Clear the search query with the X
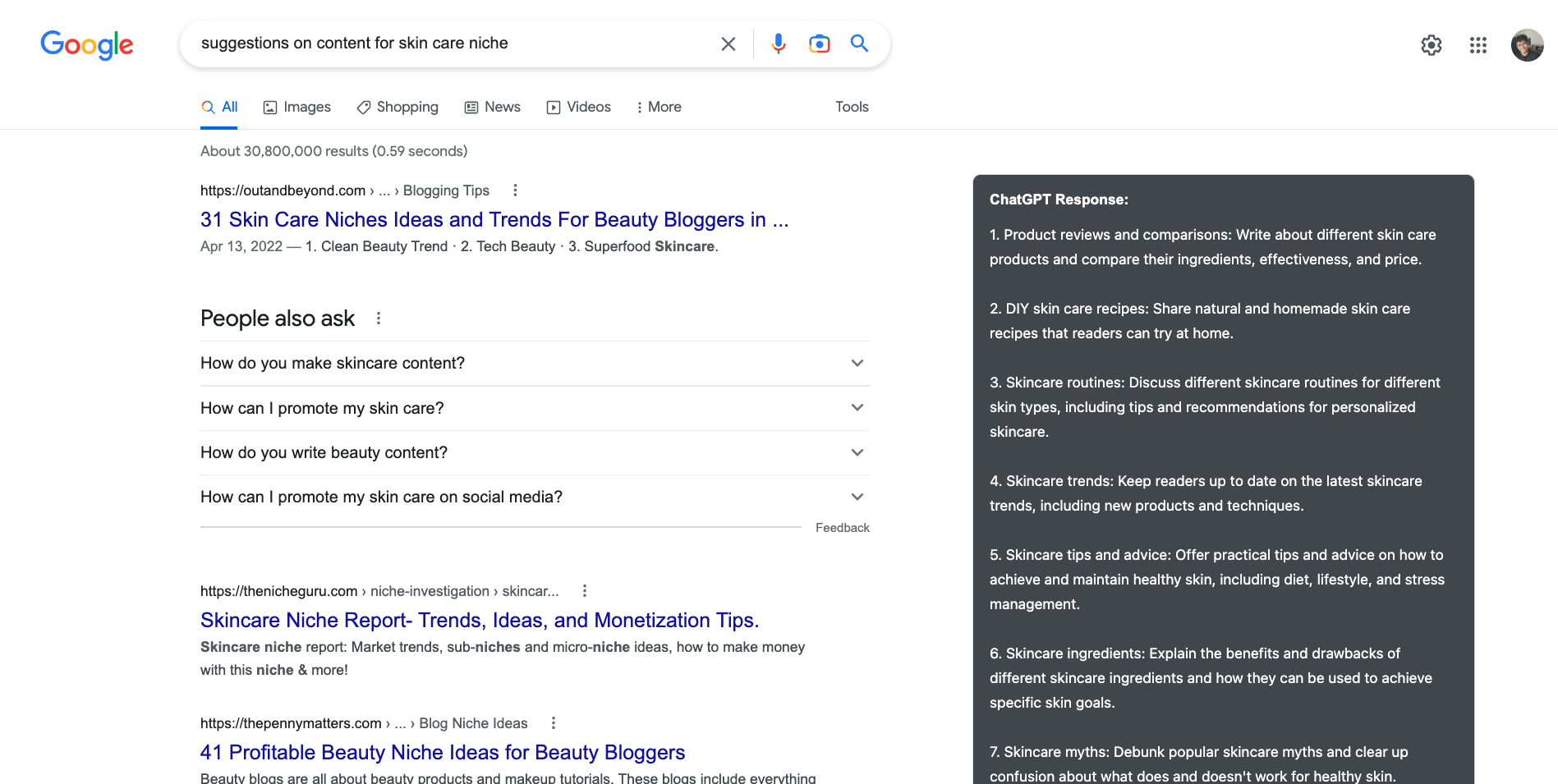Image resolution: width=1558 pixels, height=784 pixels. (728, 44)
